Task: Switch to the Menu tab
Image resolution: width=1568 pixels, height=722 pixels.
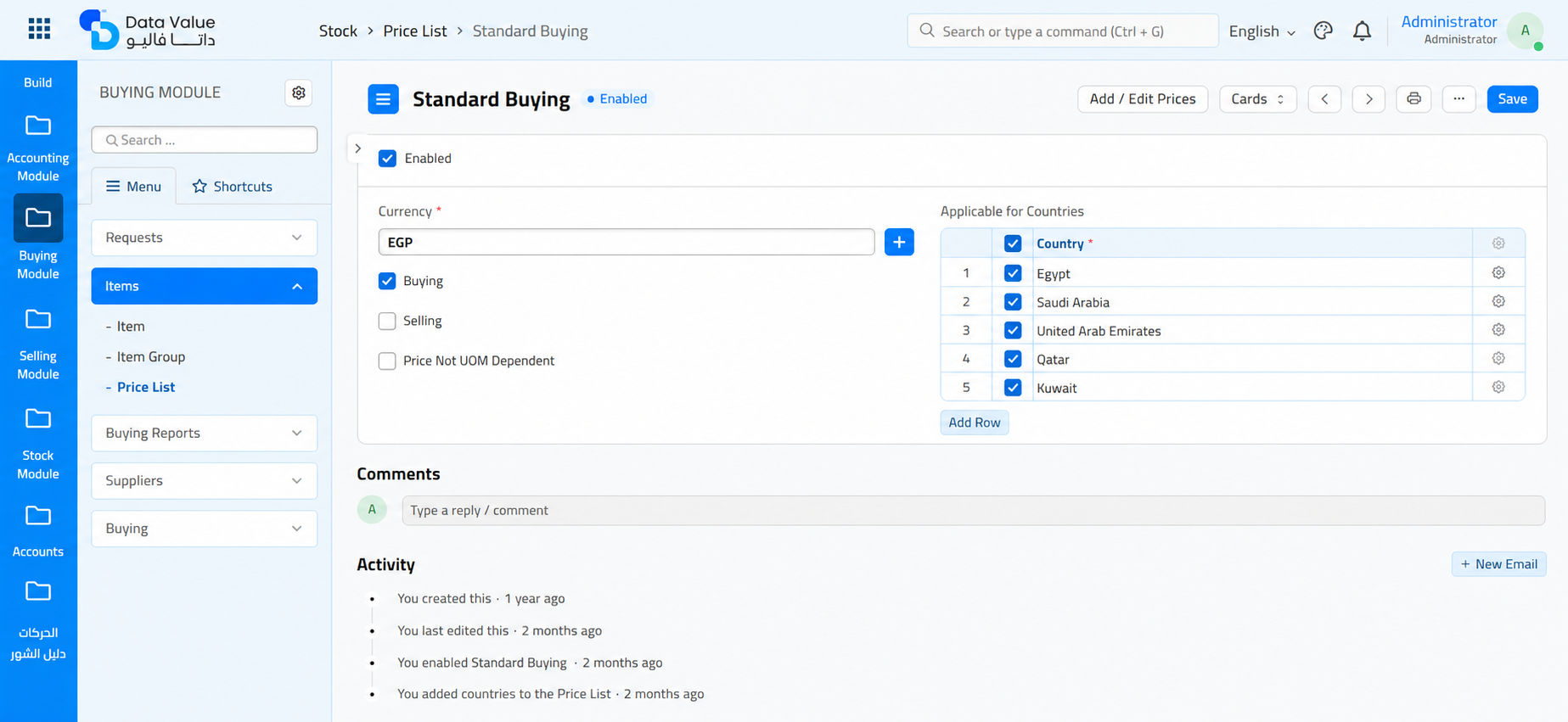Action: tap(133, 186)
